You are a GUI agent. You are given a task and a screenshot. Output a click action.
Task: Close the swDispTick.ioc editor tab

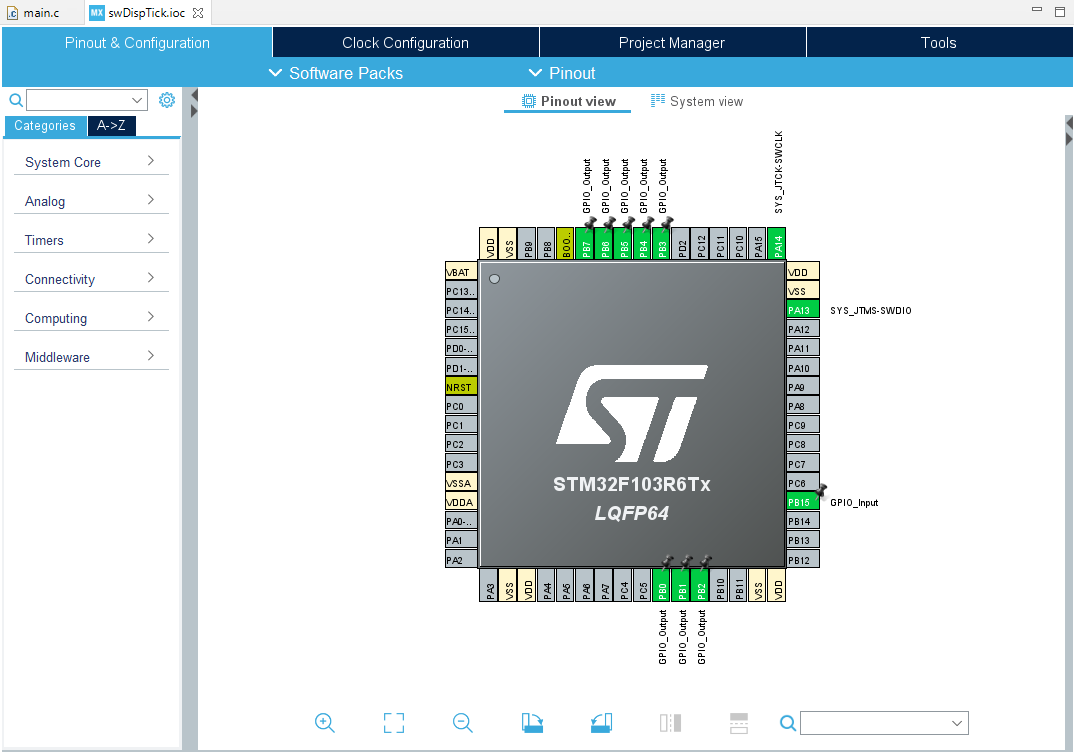[x=198, y=13]
